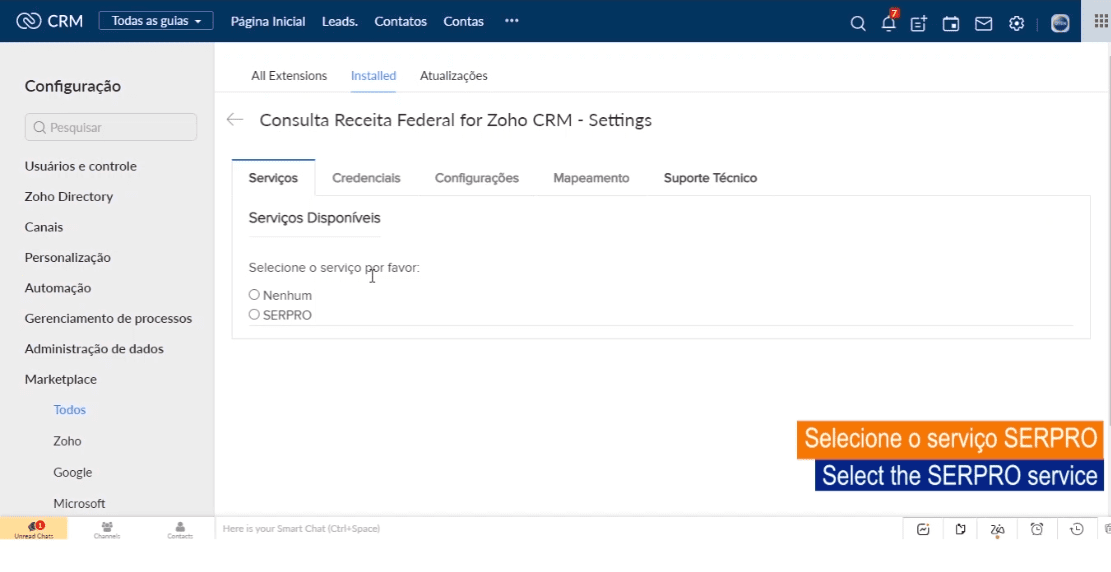Select the SERPRO radio option
1111x572 pixels.
click(254, 315)
